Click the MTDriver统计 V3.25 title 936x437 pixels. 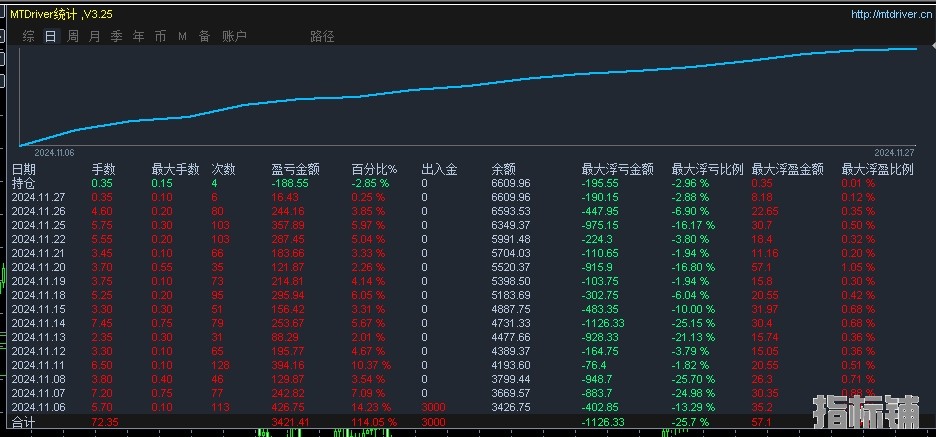pos(61,14)
